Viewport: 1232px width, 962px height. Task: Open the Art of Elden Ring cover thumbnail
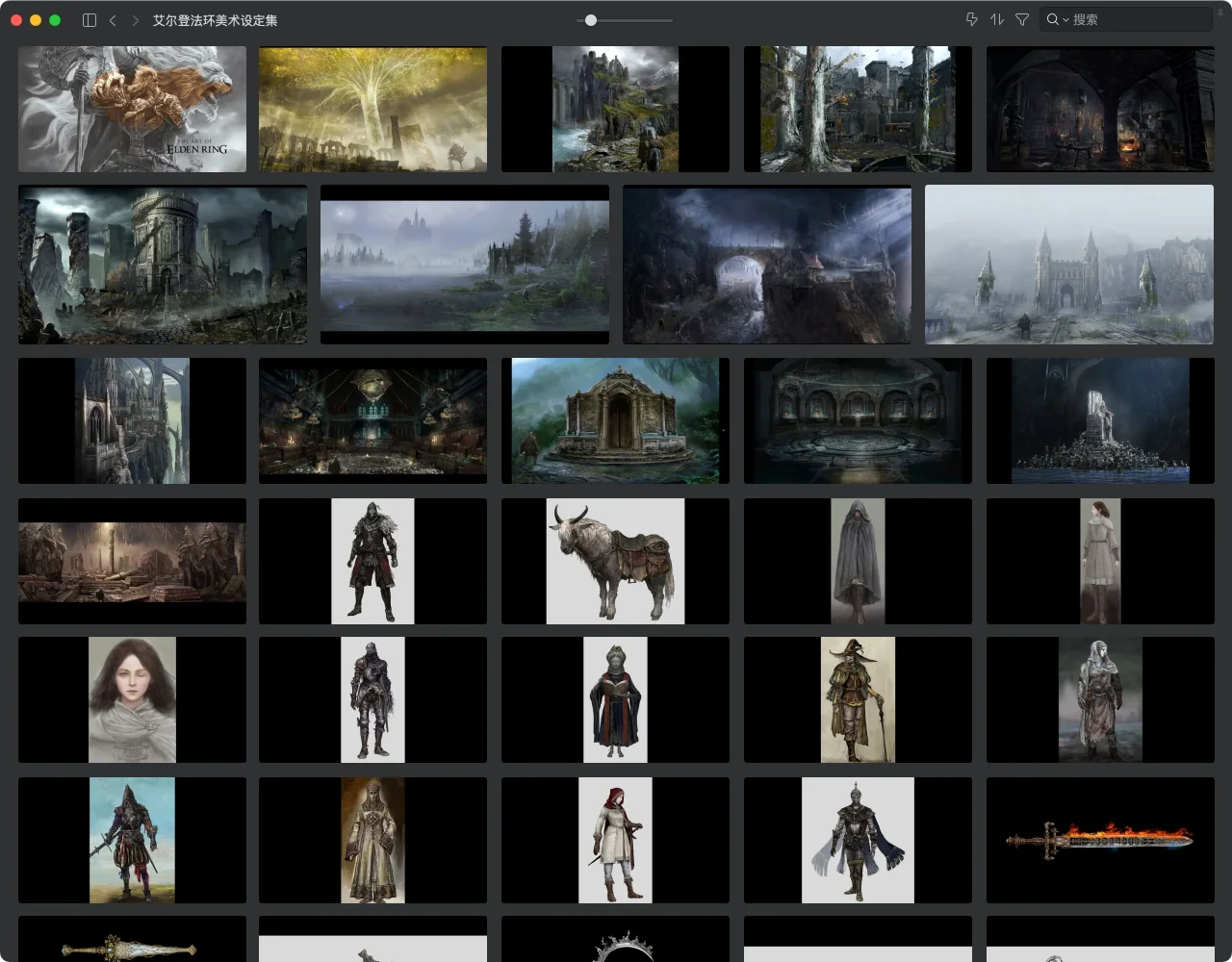tap(132, 110)
